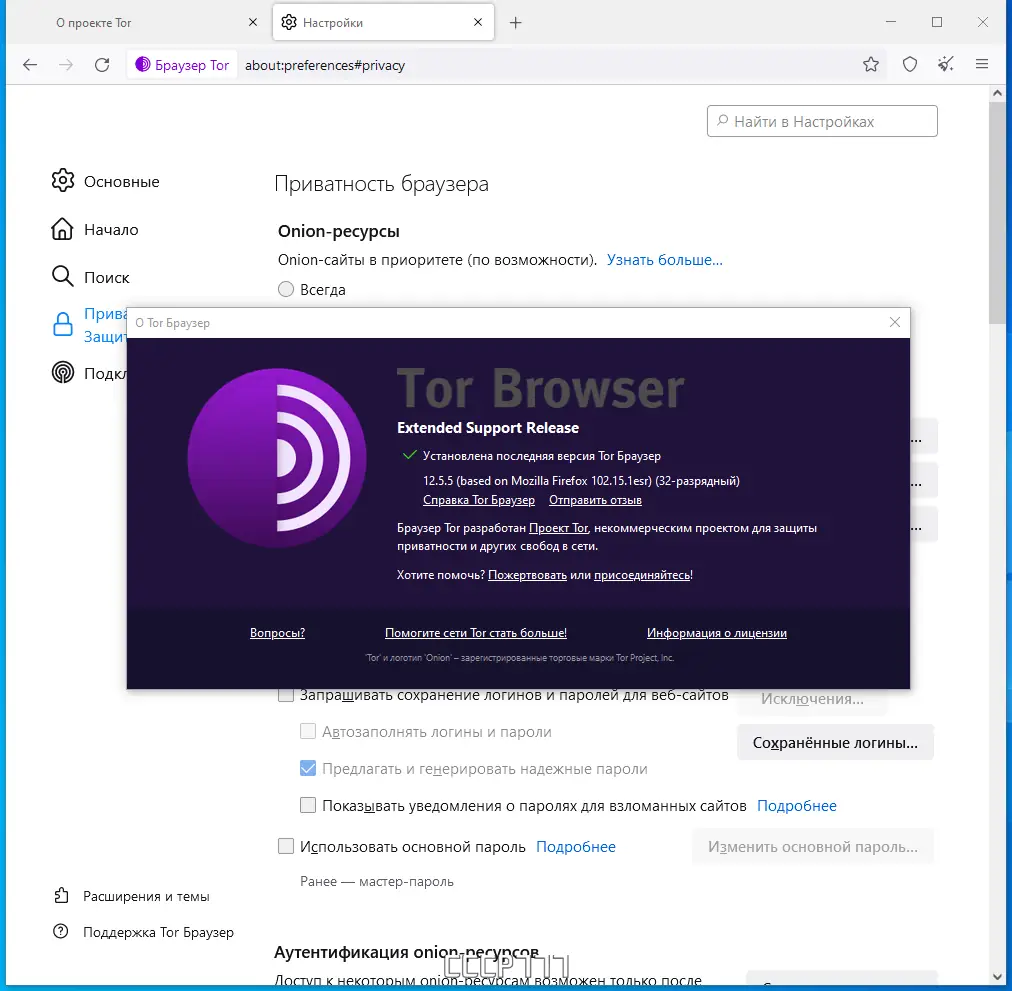This screenshot has width=1012, height=991.
Task: Open Сохранённые логины… button
Action: 835,742
